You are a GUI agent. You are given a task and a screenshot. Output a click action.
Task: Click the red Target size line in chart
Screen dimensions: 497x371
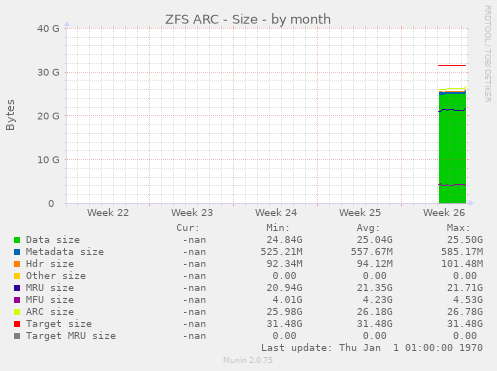click(x=452, y=65)
